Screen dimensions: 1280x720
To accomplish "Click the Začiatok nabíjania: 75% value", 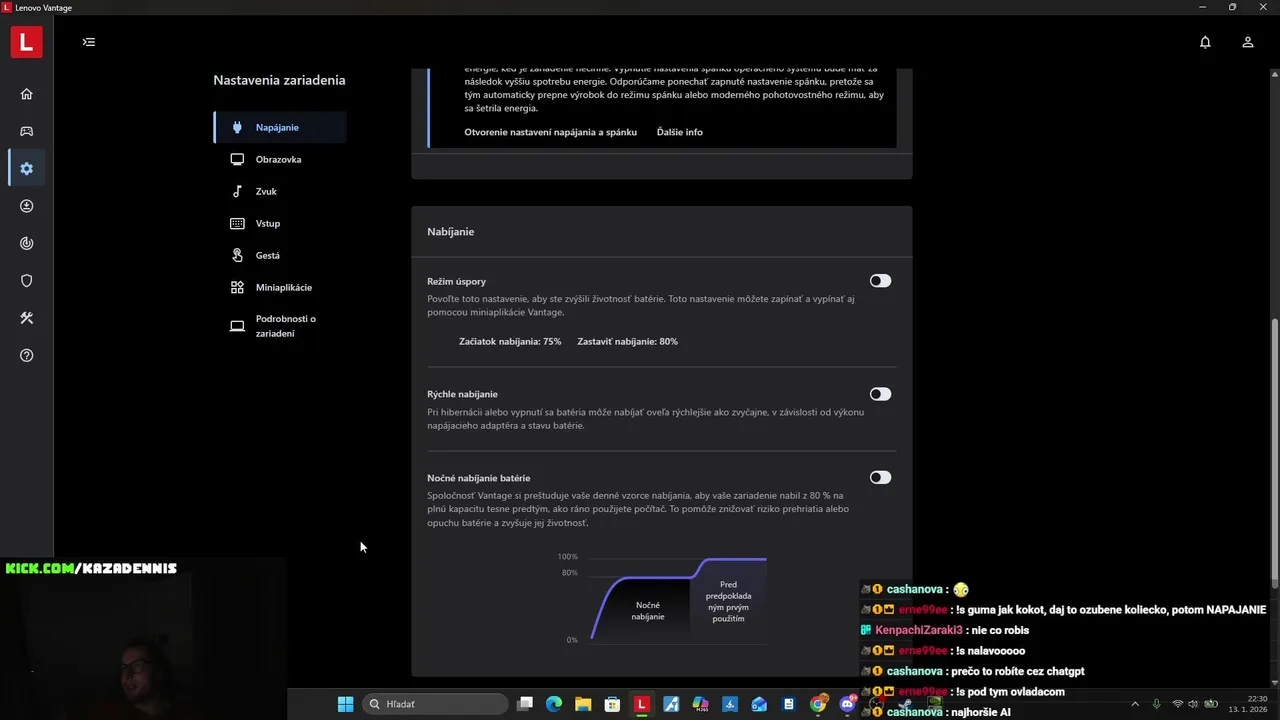I will point(510,342).
